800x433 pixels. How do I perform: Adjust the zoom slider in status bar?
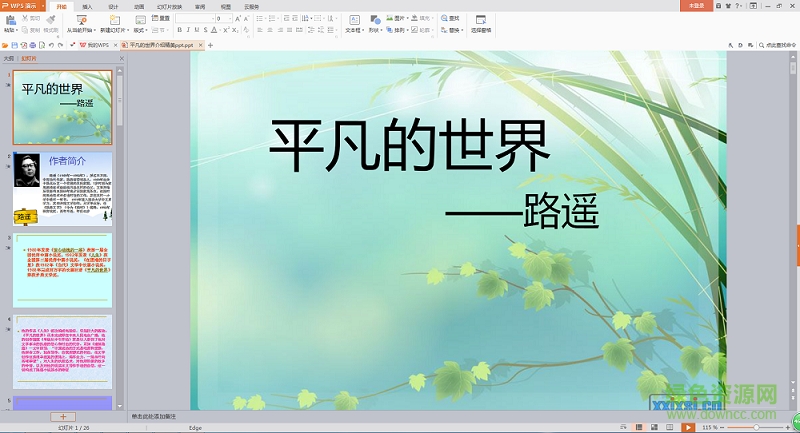757,427
